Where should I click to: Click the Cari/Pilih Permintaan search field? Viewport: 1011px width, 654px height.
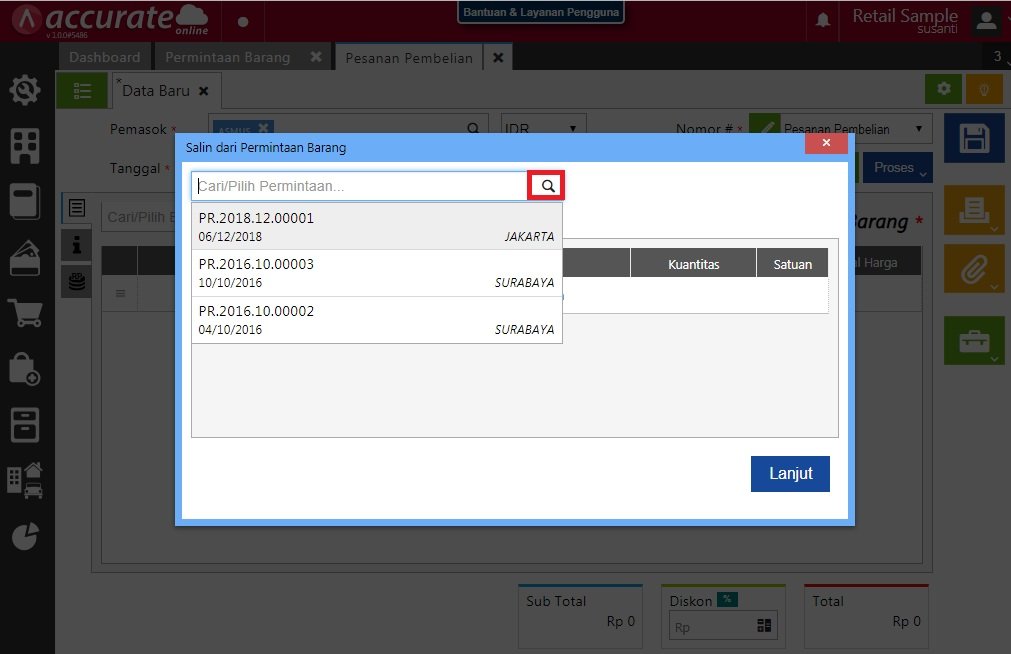360,186
